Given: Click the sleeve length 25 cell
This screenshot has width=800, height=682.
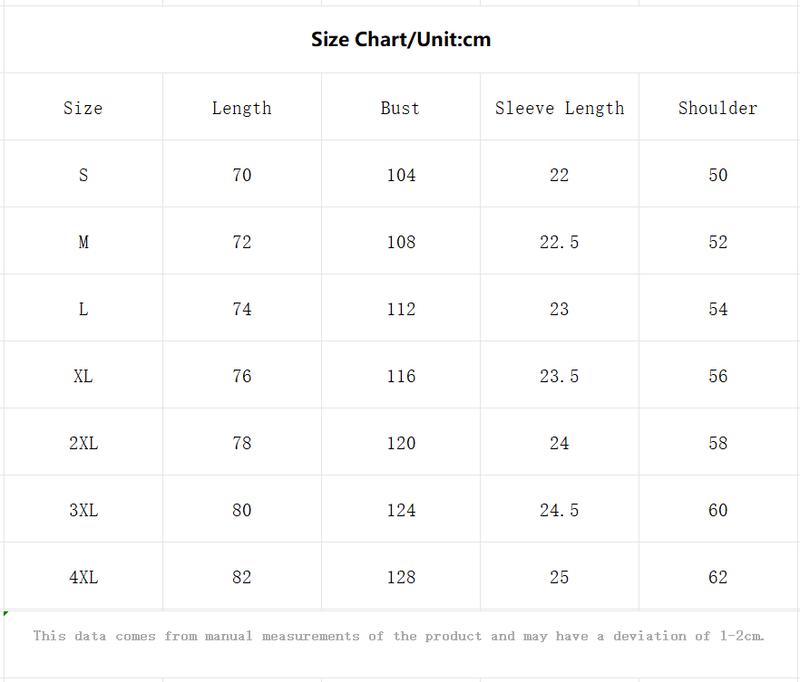Looking at the screenshot, I should tap(559, 576).
